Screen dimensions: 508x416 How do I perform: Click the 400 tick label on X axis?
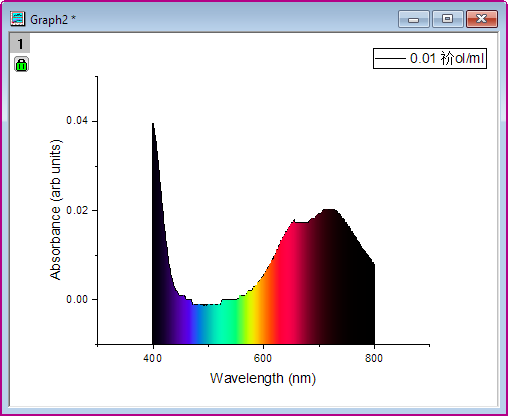(x=152, y=358)
